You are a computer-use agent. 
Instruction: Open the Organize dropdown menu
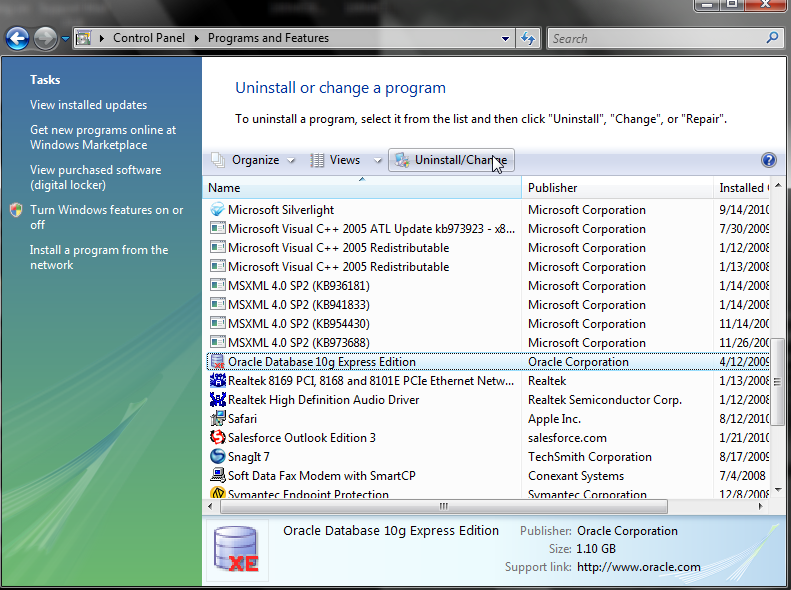click(254, 160)
